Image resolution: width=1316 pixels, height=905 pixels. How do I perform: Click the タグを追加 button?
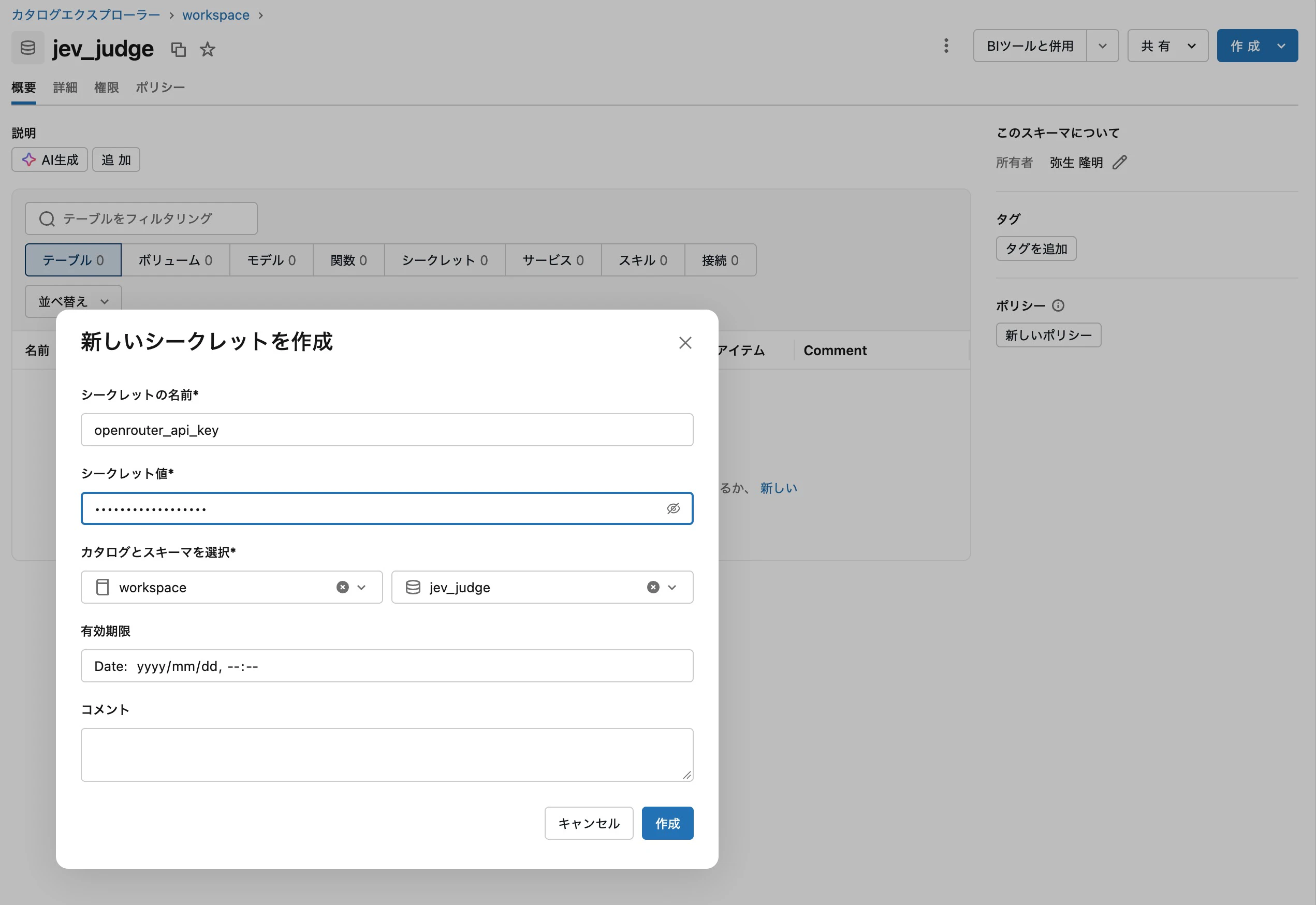click(x=1036, y=249)
